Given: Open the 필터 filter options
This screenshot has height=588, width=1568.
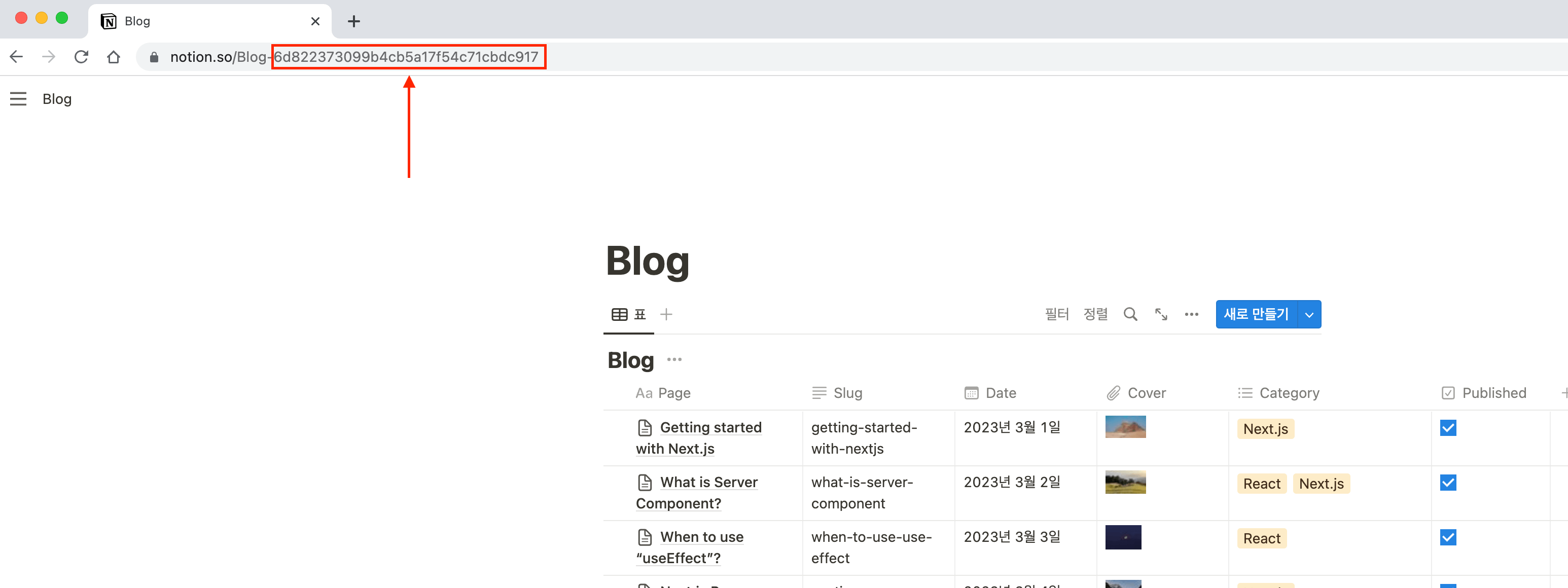Looking at the screenshot, I should [x=1057, y=314].
